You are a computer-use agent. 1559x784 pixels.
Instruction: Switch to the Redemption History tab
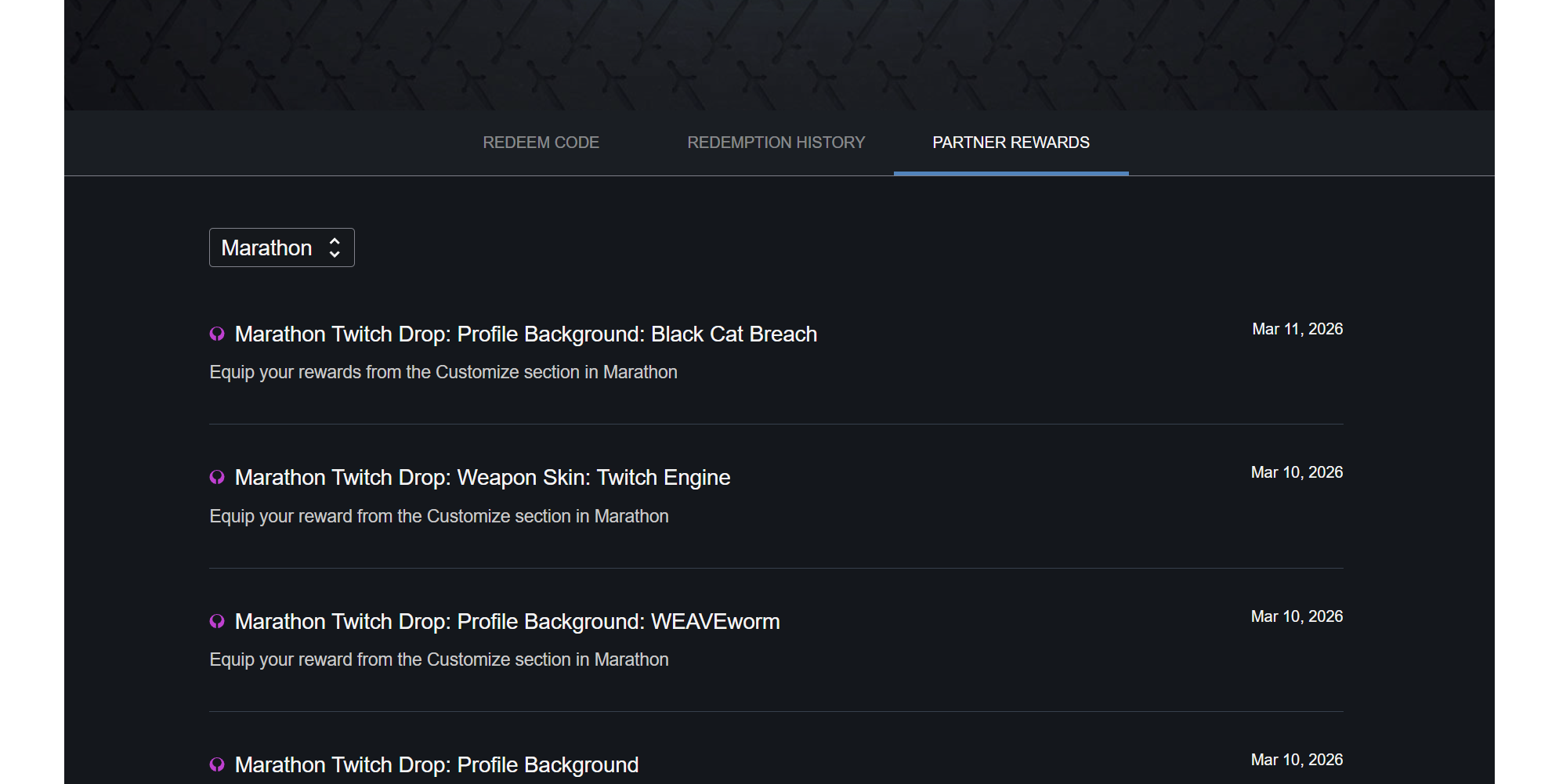tap(776, 143)
